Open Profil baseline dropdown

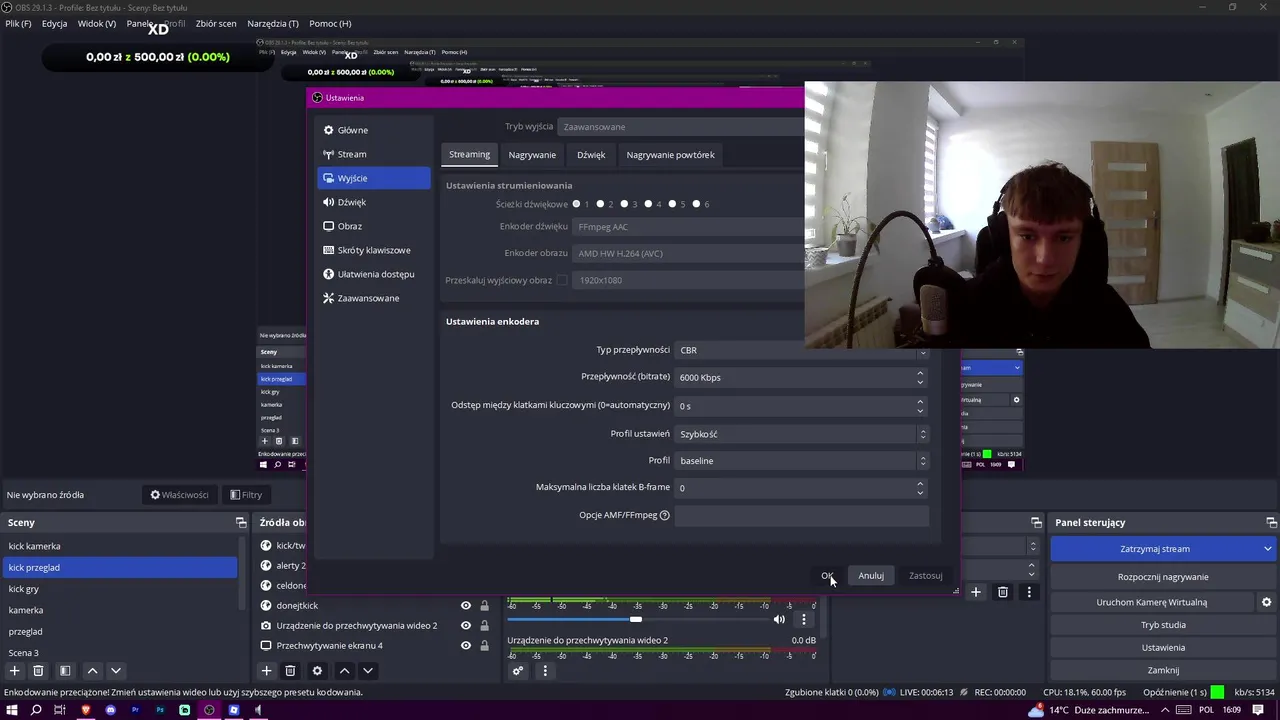point(802,461)
